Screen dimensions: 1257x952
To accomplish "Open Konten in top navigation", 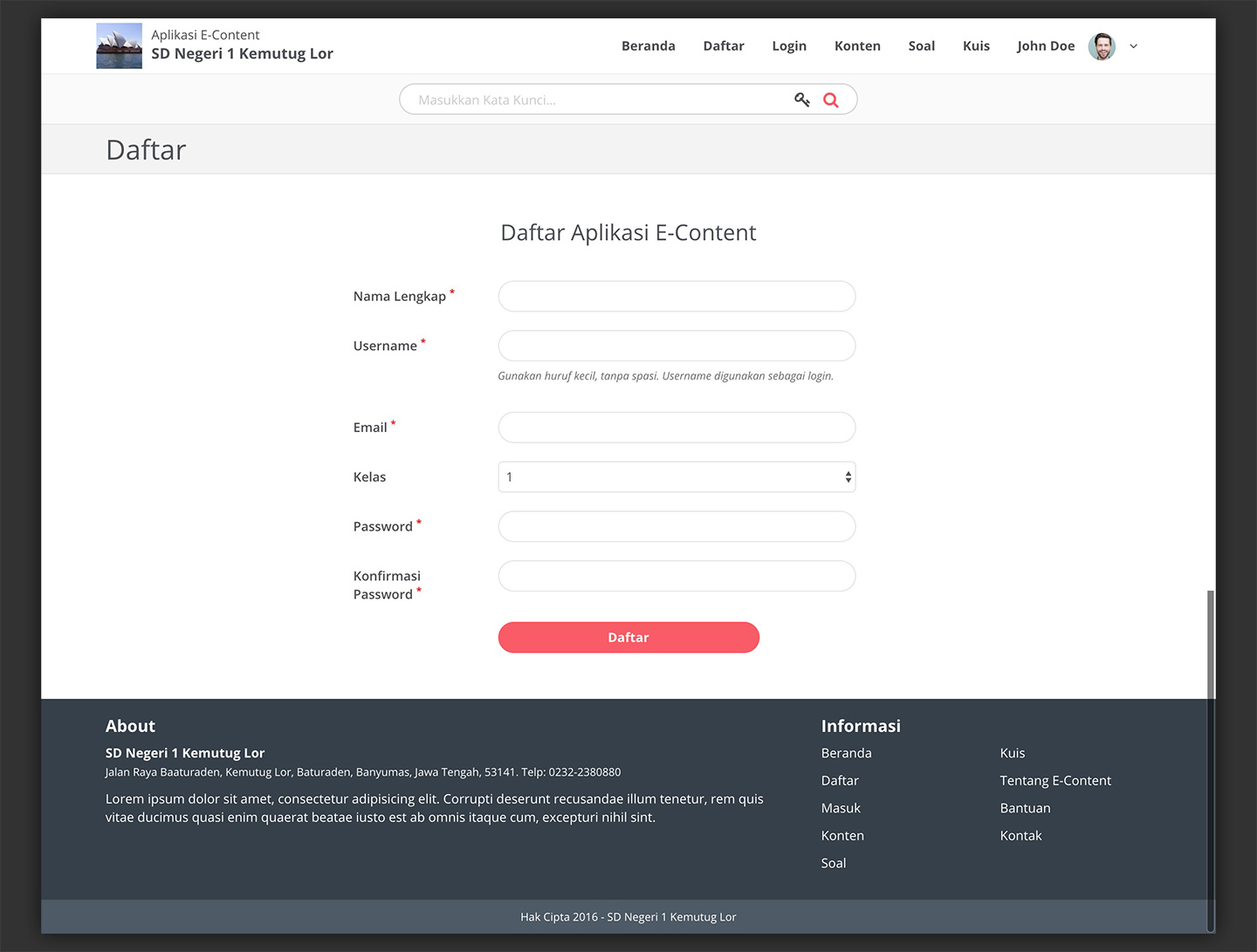I will click(x=857, y=46).
